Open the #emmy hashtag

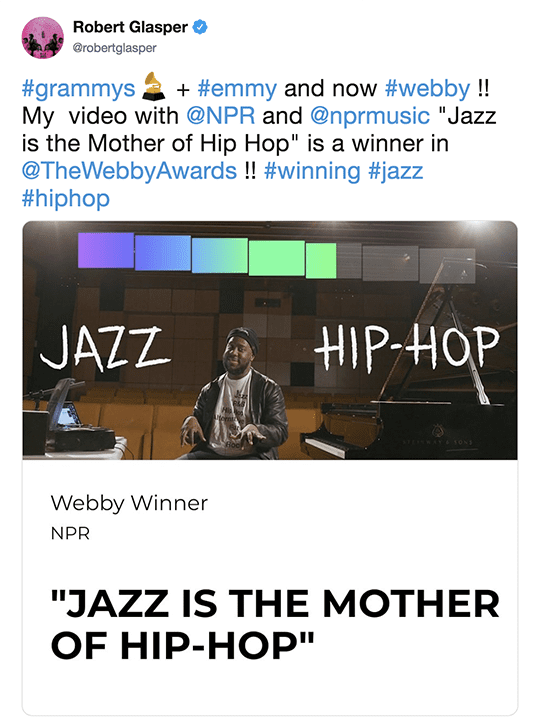click(x=237, y=89)
